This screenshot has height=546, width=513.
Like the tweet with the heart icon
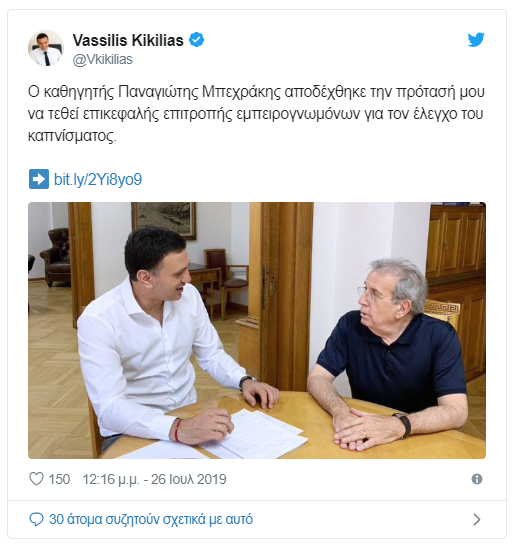36,479
